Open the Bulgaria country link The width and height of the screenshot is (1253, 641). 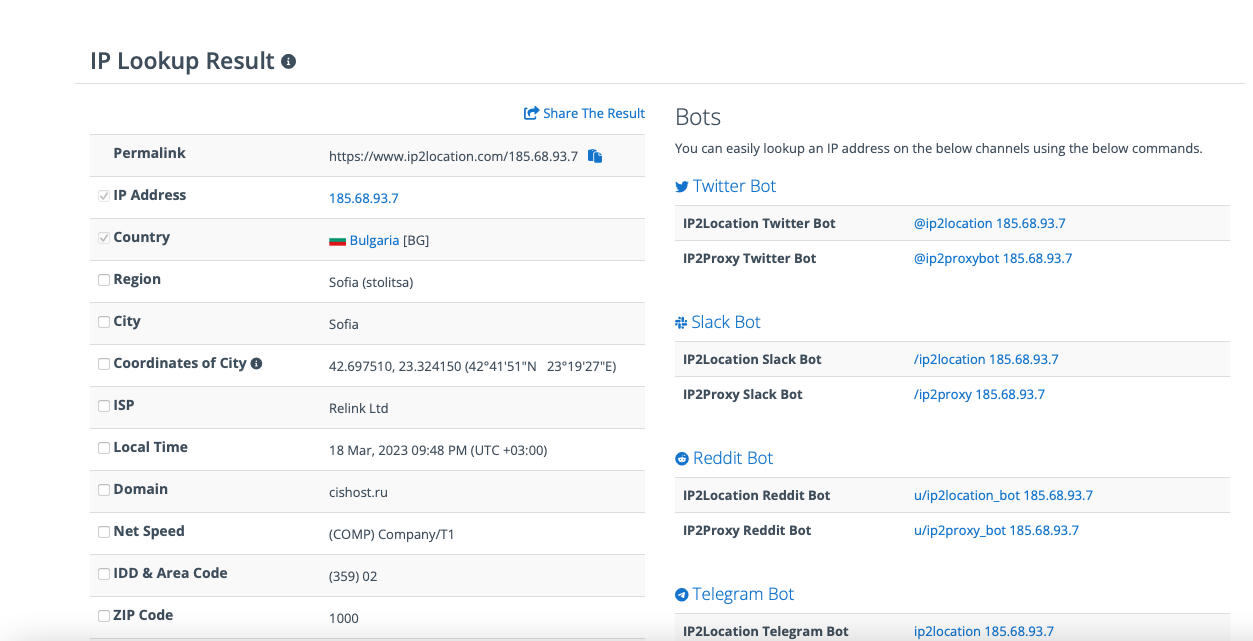374,240
